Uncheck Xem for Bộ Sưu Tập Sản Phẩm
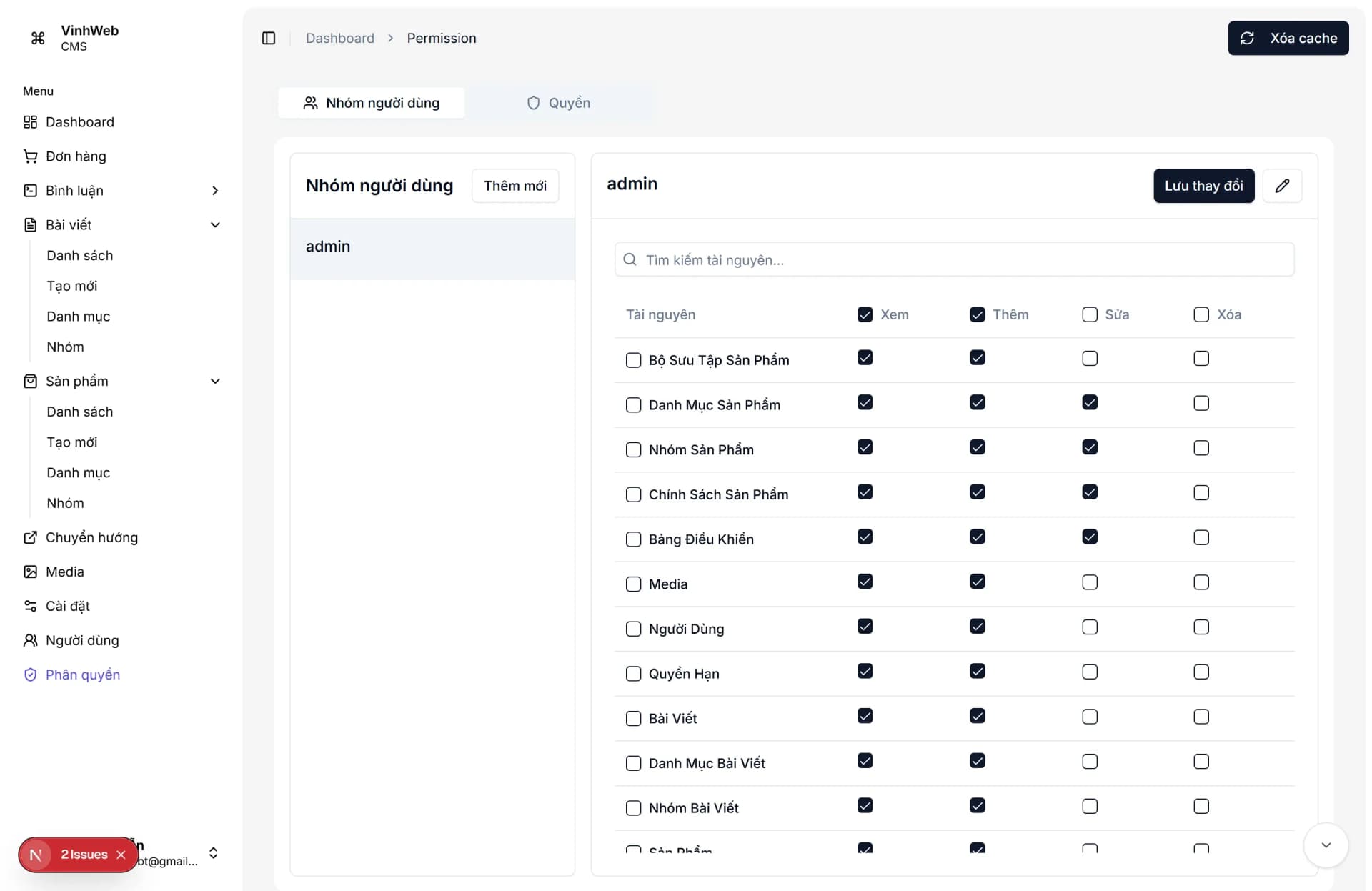 (x=865, y=358)
